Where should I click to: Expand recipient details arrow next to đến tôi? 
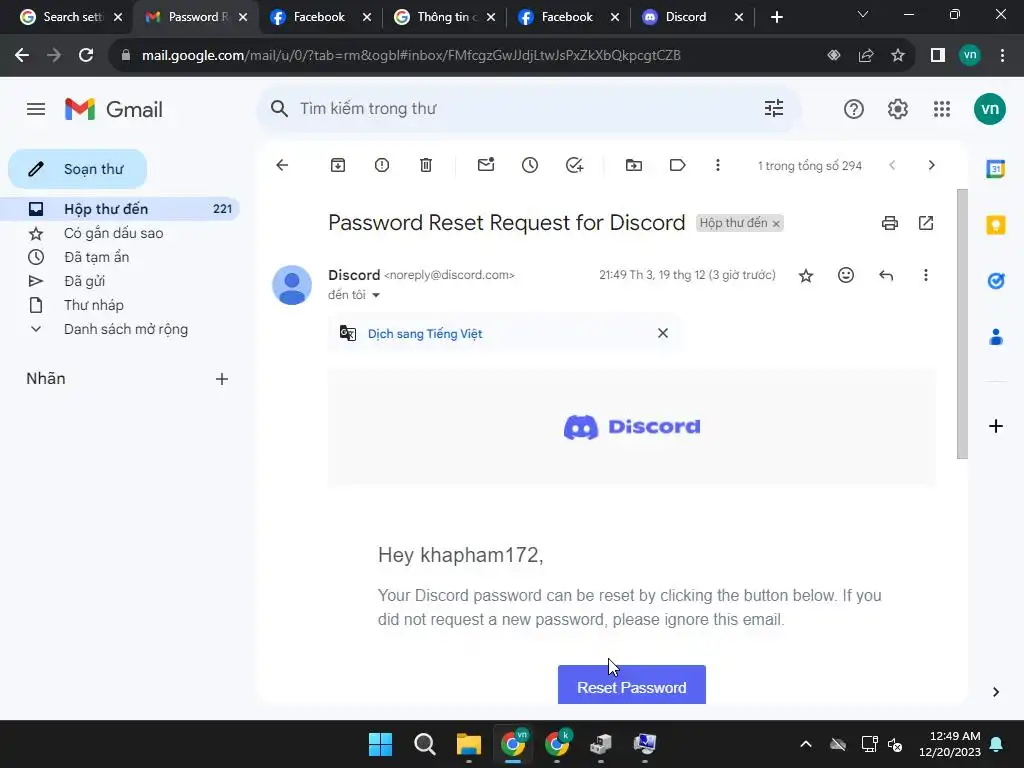376,296
